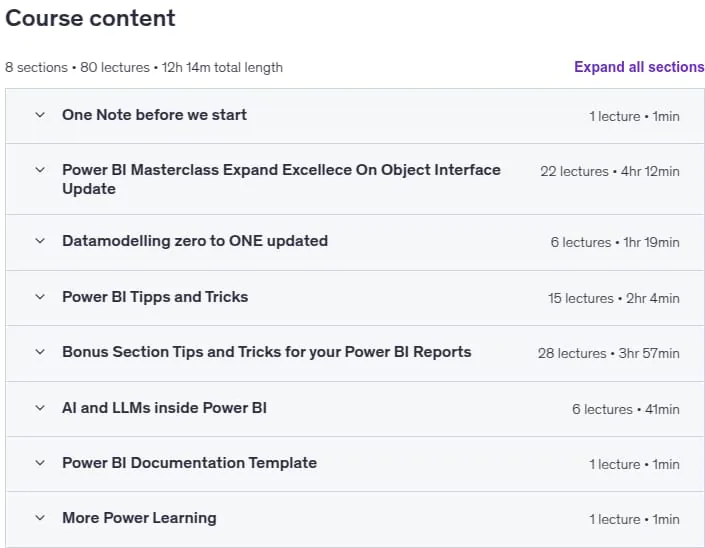The height and width of the screenshot is (548, 705).
Task: Expand chevron for AI and LLMs inside Power BI
Action: [x=40, y=408]
